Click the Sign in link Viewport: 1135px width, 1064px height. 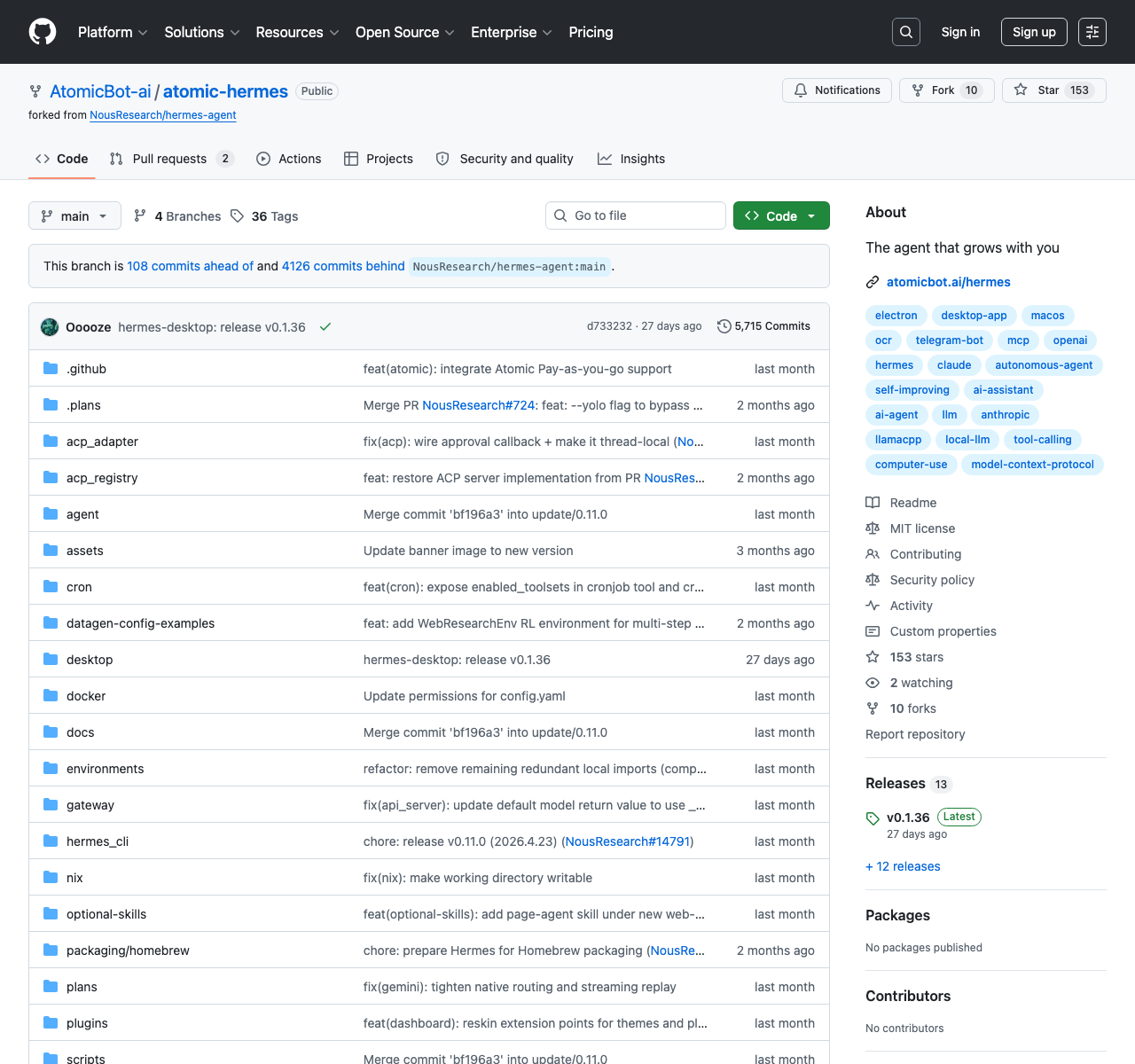point(960,32)
